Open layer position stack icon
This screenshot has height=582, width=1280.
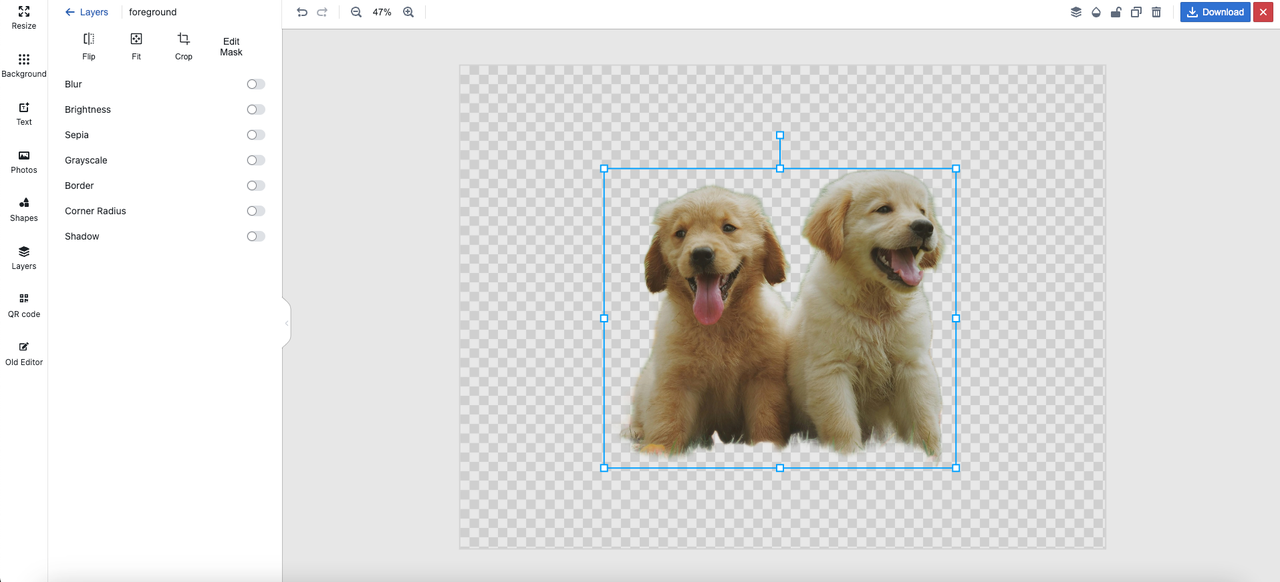[1076, 12]
